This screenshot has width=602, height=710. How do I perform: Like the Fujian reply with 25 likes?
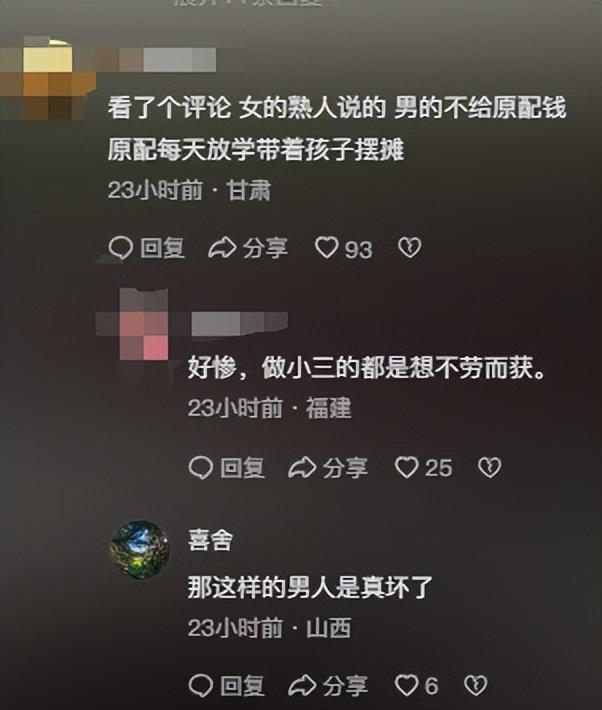(x=406, y=467)
